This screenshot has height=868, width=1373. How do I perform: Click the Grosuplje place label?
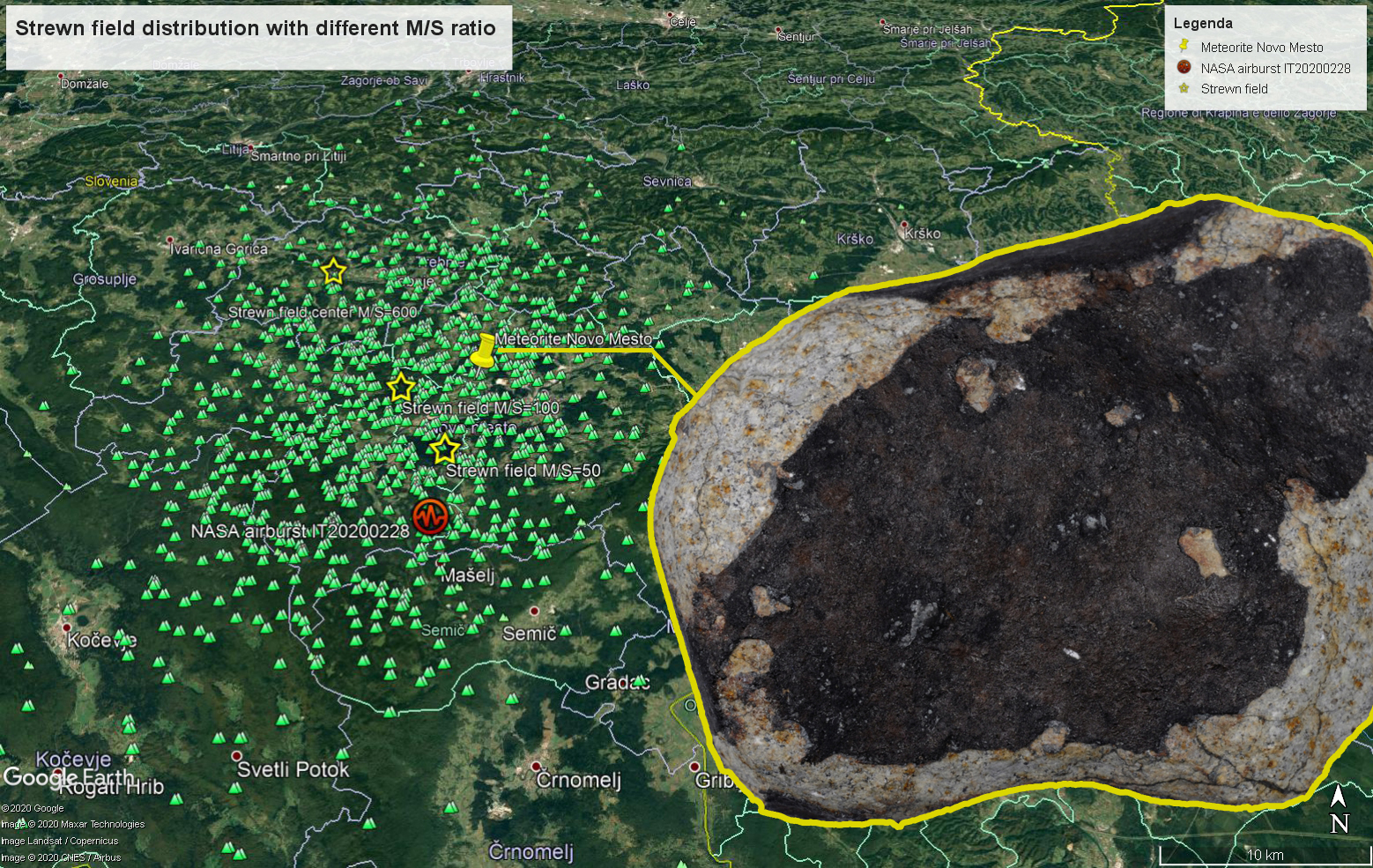(x=104, y=279)
